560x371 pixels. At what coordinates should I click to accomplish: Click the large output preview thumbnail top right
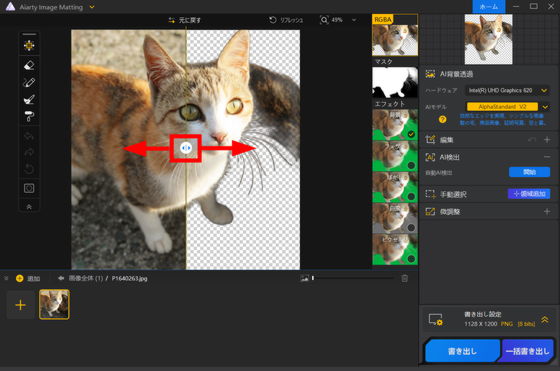[488, 39]
